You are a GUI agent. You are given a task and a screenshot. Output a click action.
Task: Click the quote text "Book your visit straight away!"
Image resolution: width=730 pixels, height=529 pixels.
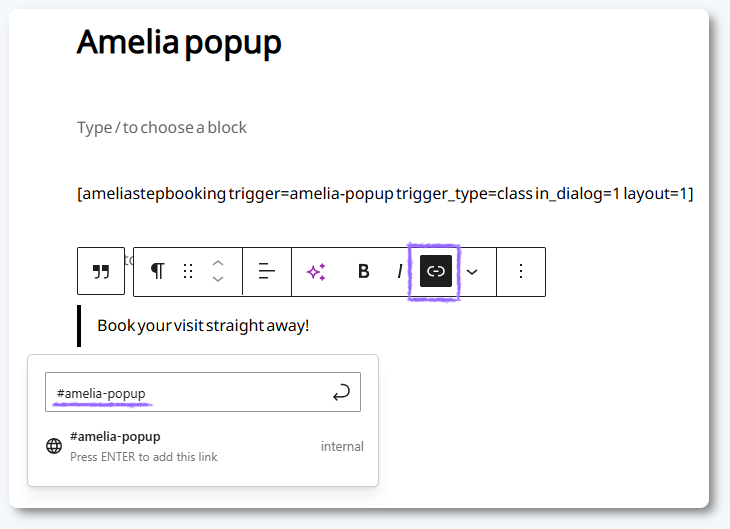coord(203,326)
